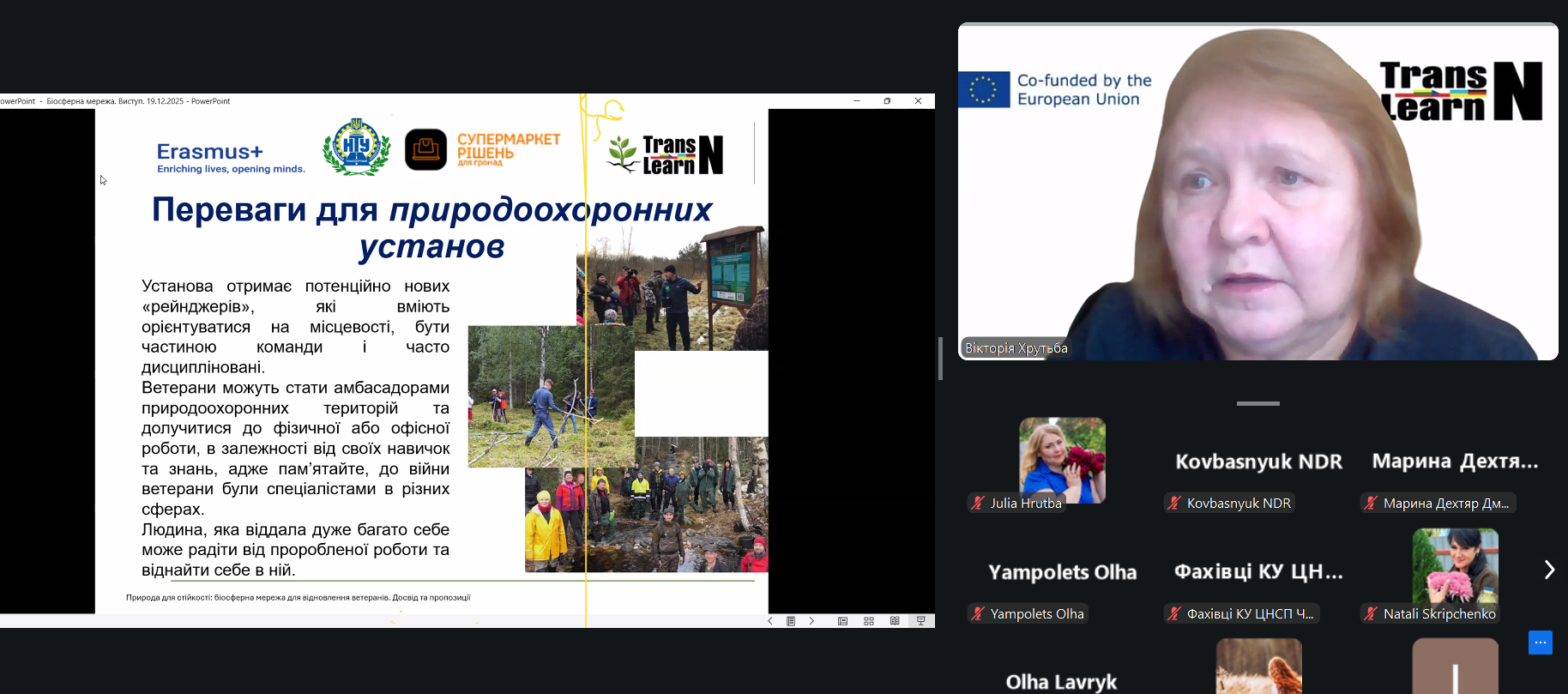1568x694 pixels.
Task: Switch to Normal view in PowerPoint
Action: [842, 621]
